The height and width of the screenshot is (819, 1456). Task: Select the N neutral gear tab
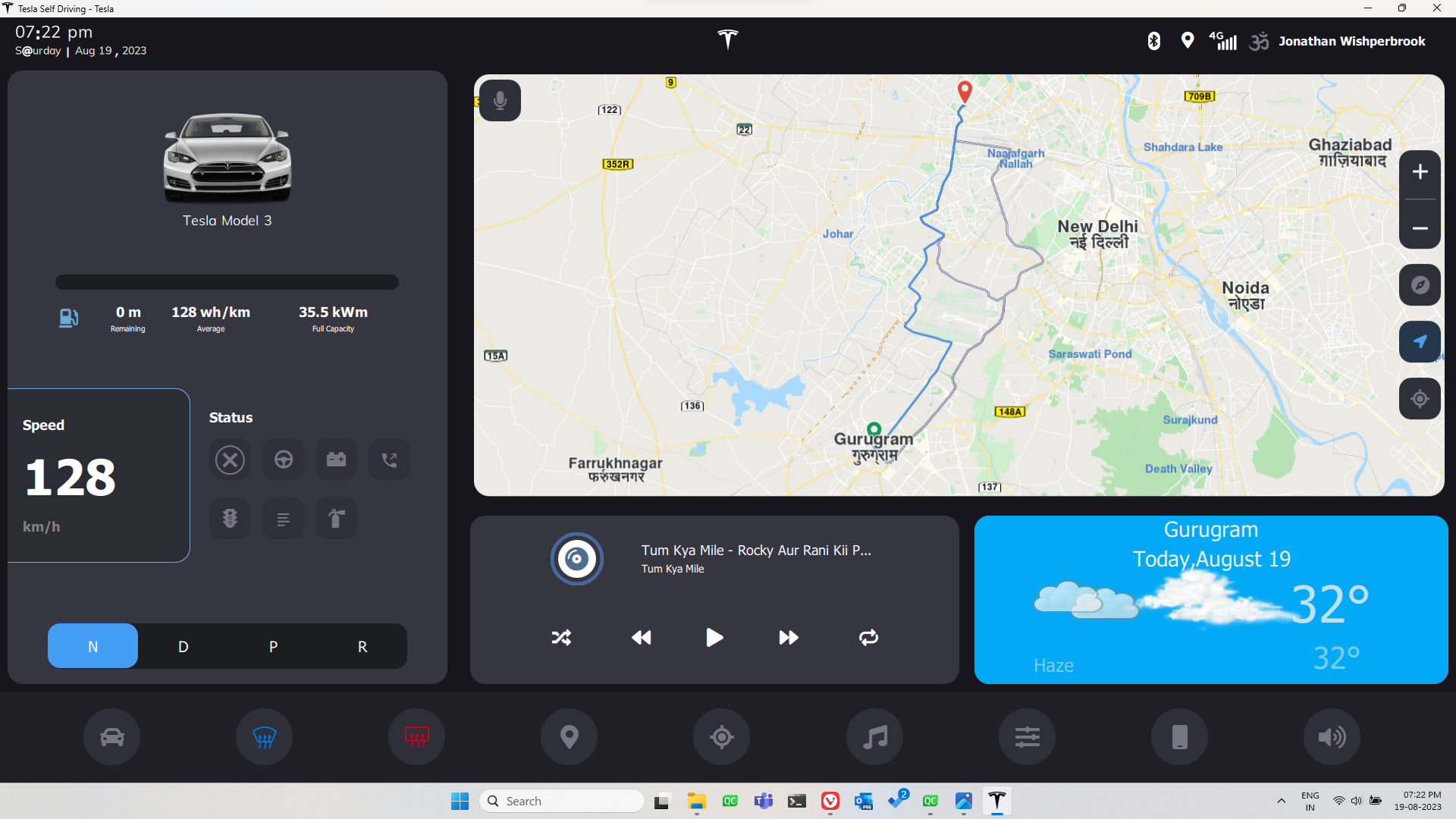(x=92, y=645)
